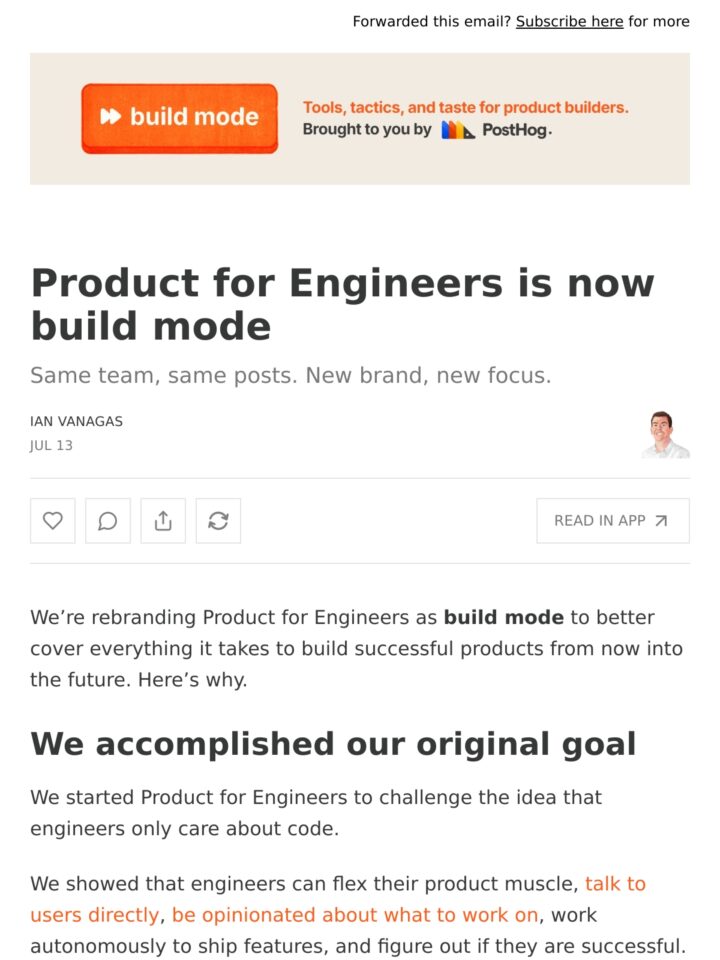This screenshot has width=720, height=960.
Task: Open the orange build mode badge
Action: (179, 118)
